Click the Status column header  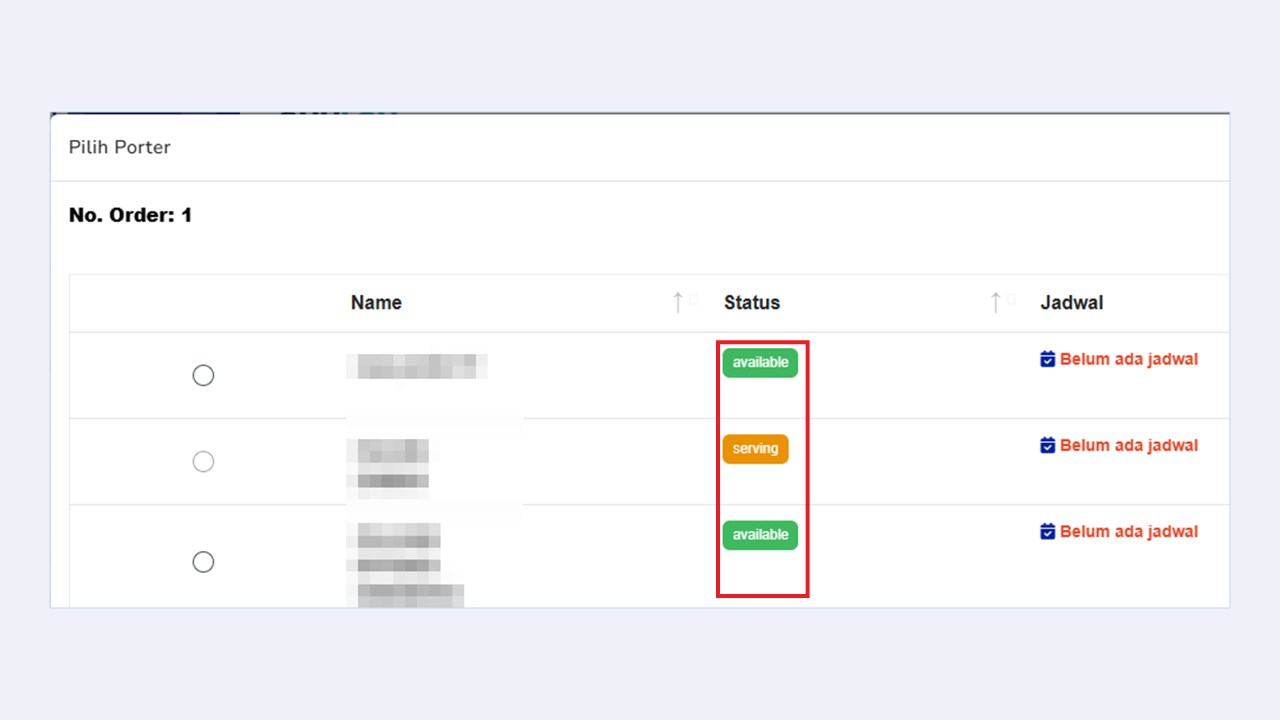tap(752, 302)
